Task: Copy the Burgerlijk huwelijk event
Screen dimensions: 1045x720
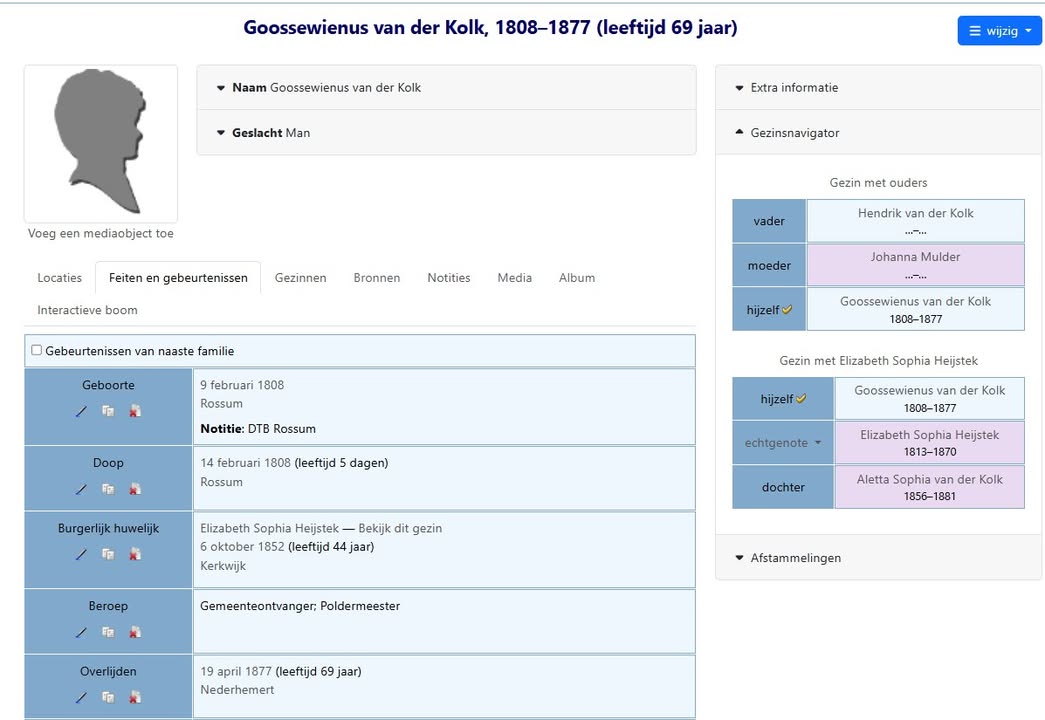Action: tap(108, 554)
